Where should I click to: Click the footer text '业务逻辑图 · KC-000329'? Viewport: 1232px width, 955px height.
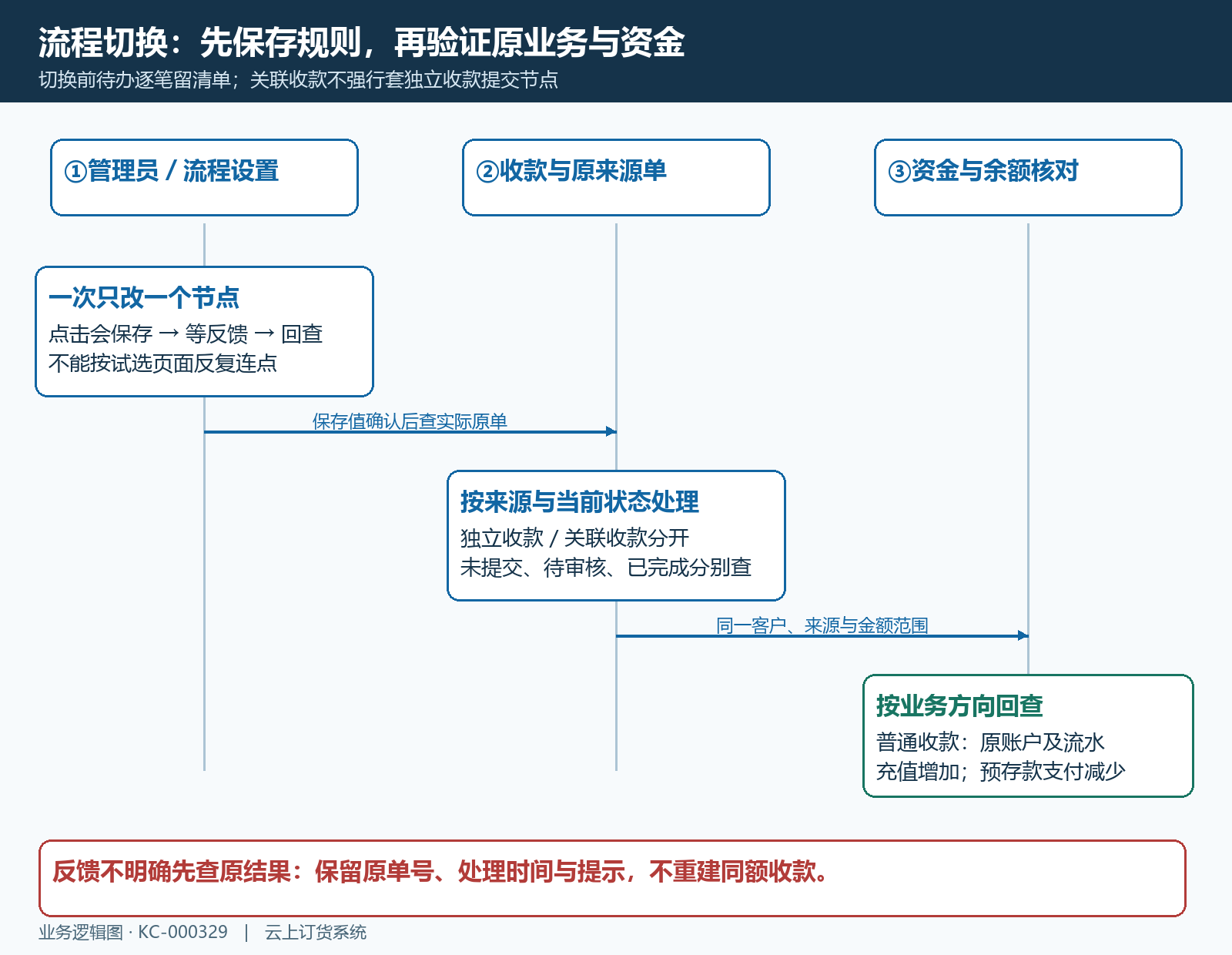pos(133,932)
